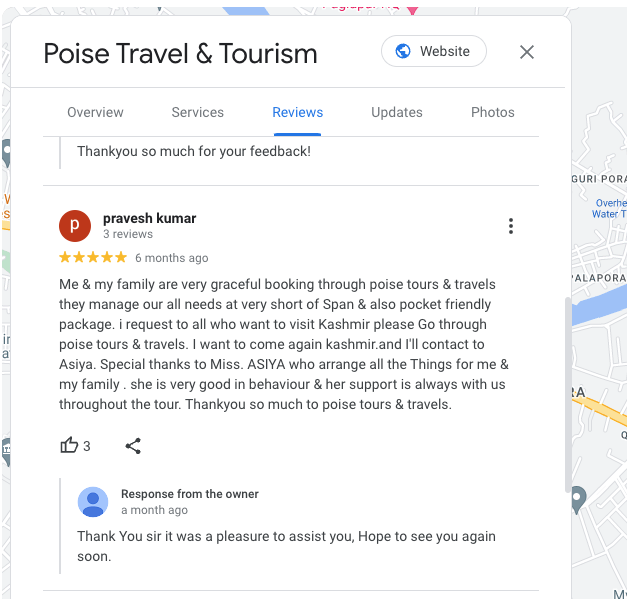Click the 3 reviews contributor link

click(x=128, y=234)
